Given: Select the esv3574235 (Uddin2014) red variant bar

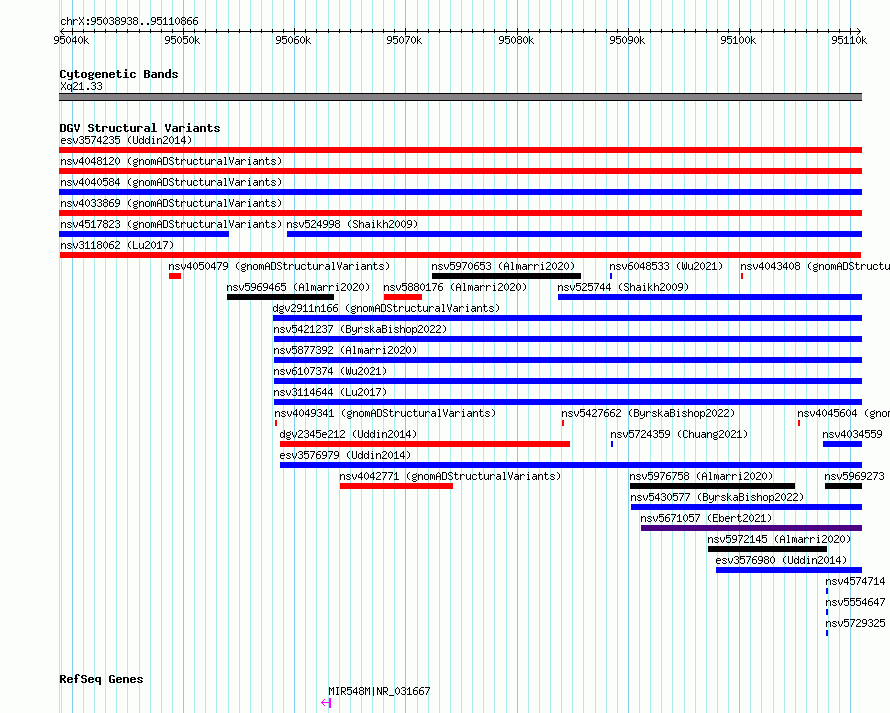Looking at the screenshot, I should (x=460, y=150).
